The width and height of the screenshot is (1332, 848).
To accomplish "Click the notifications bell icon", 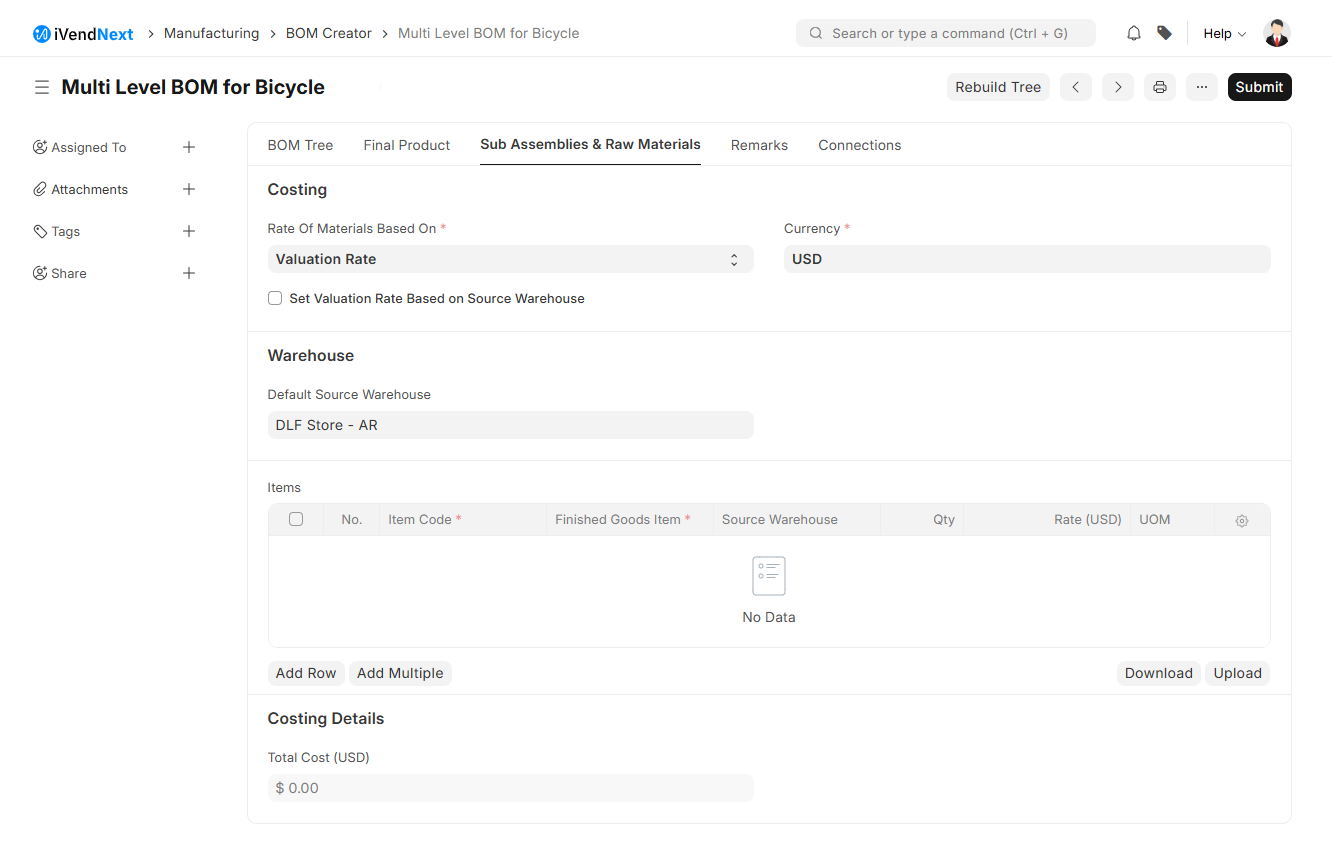I will pos(1133,33).
